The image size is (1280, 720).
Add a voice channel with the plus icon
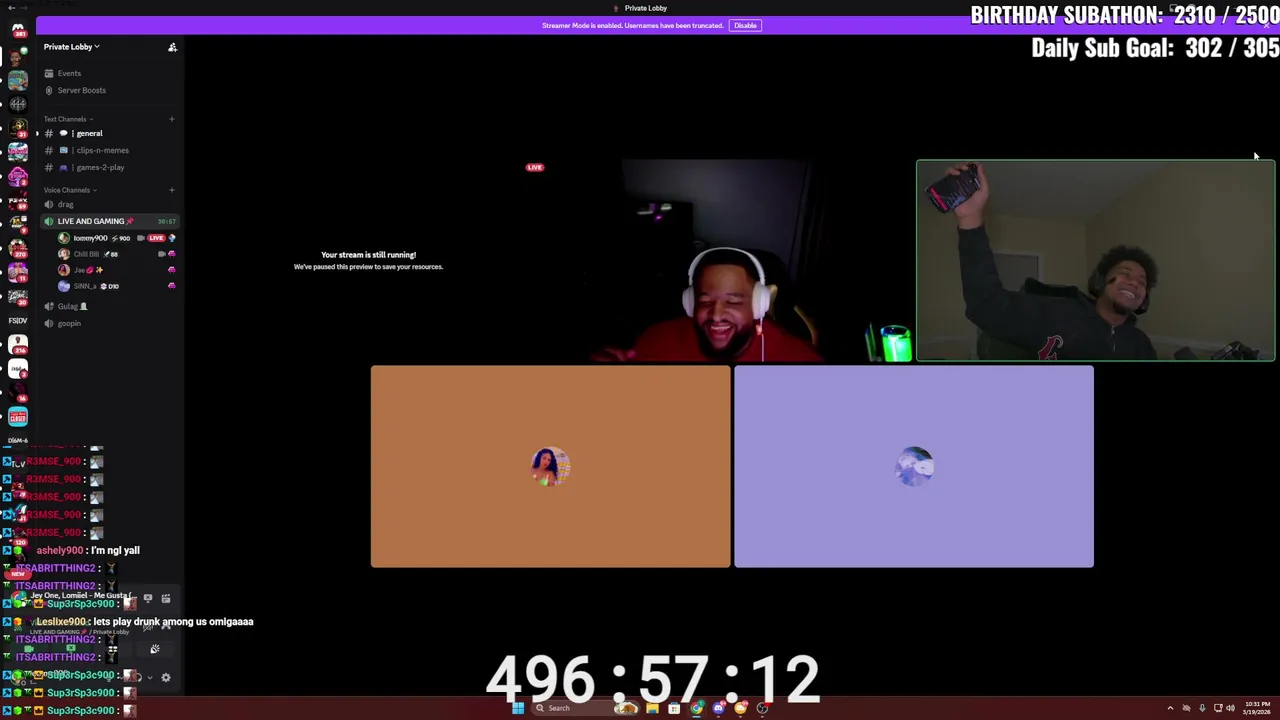pyautogui.click(x=171, y=190)
